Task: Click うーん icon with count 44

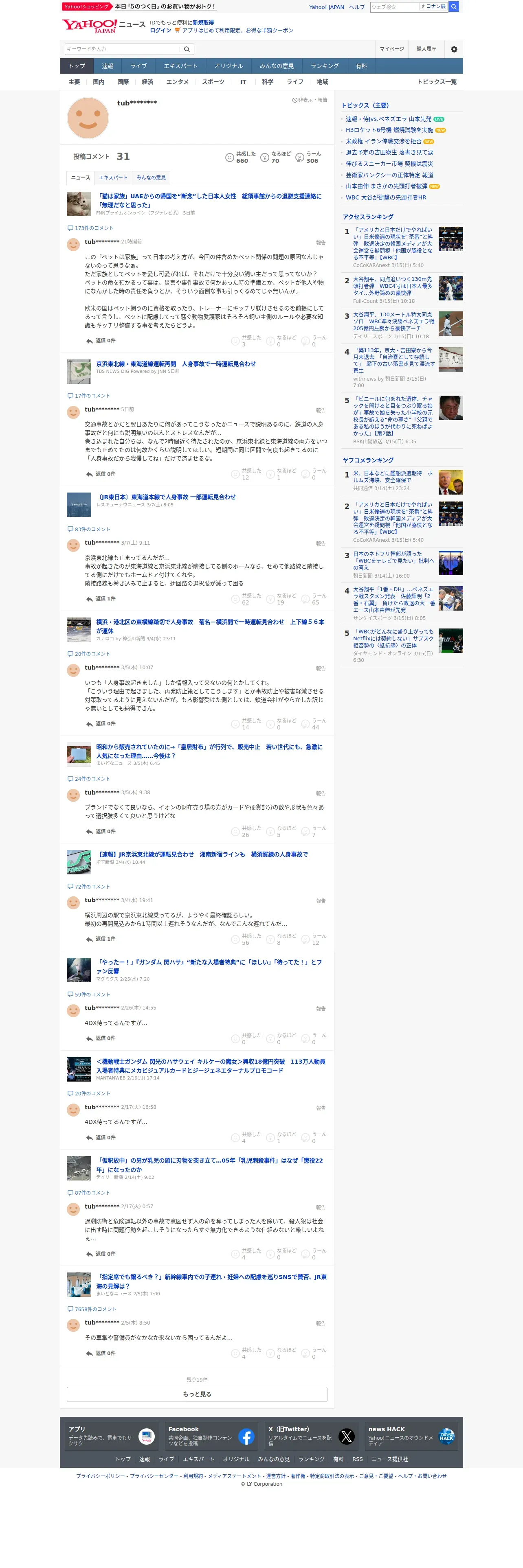Action: click(305, 724)
